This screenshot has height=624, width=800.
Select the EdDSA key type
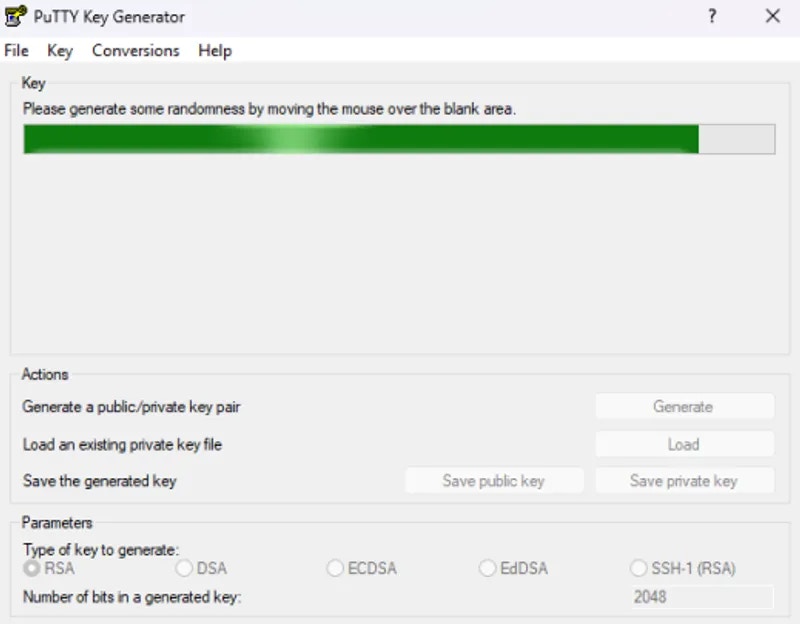coord(487,567)
